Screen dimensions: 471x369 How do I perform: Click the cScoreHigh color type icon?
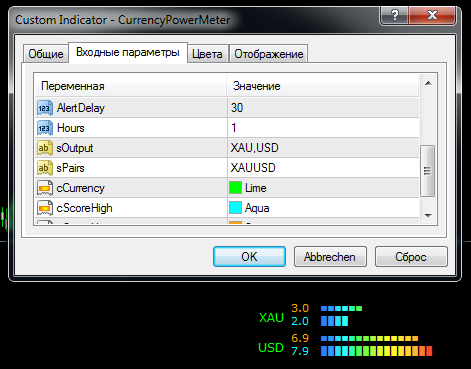pyautogui.click(x=45, y=208)
